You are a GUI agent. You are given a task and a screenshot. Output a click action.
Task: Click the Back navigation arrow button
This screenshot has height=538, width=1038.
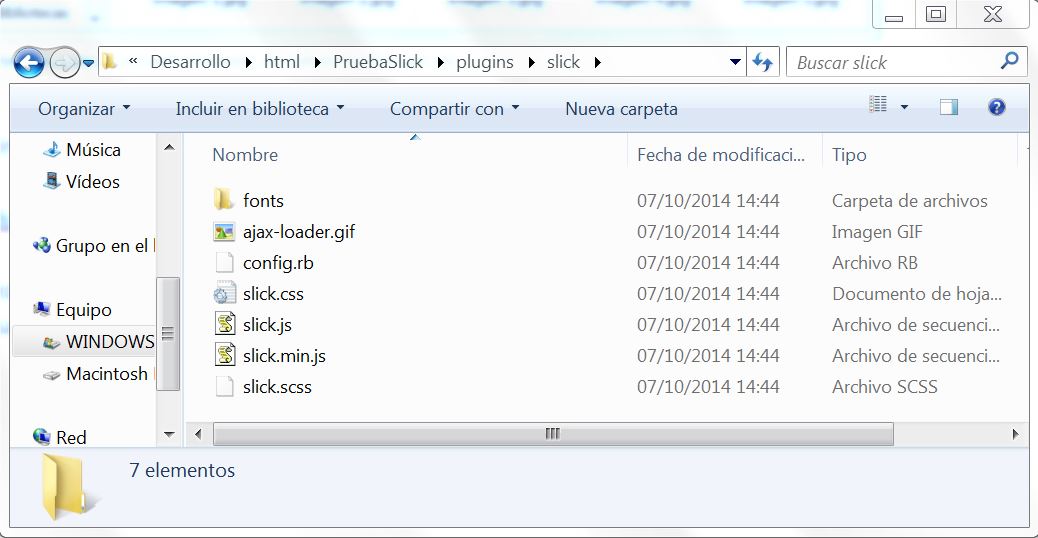pos(29,62)
